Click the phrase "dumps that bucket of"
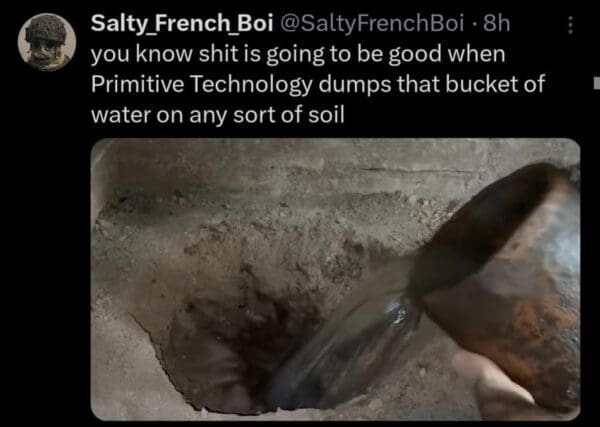This screenshot has width=600, height=427. 432,85
